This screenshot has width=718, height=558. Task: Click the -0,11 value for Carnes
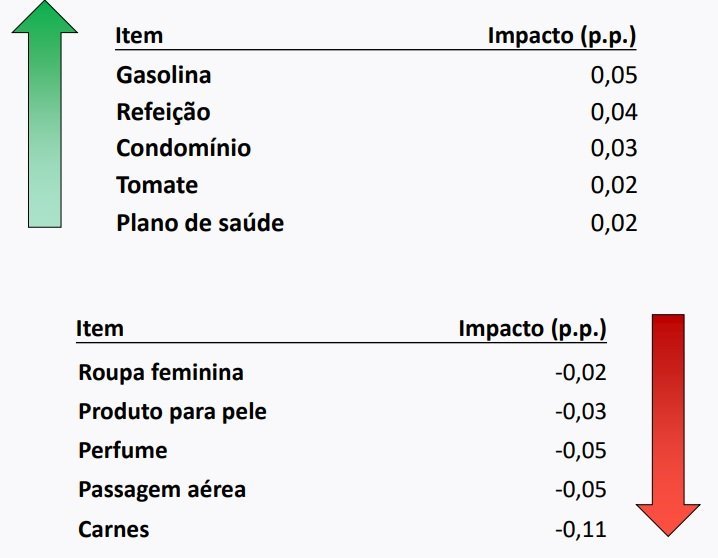tap(581, 529)
